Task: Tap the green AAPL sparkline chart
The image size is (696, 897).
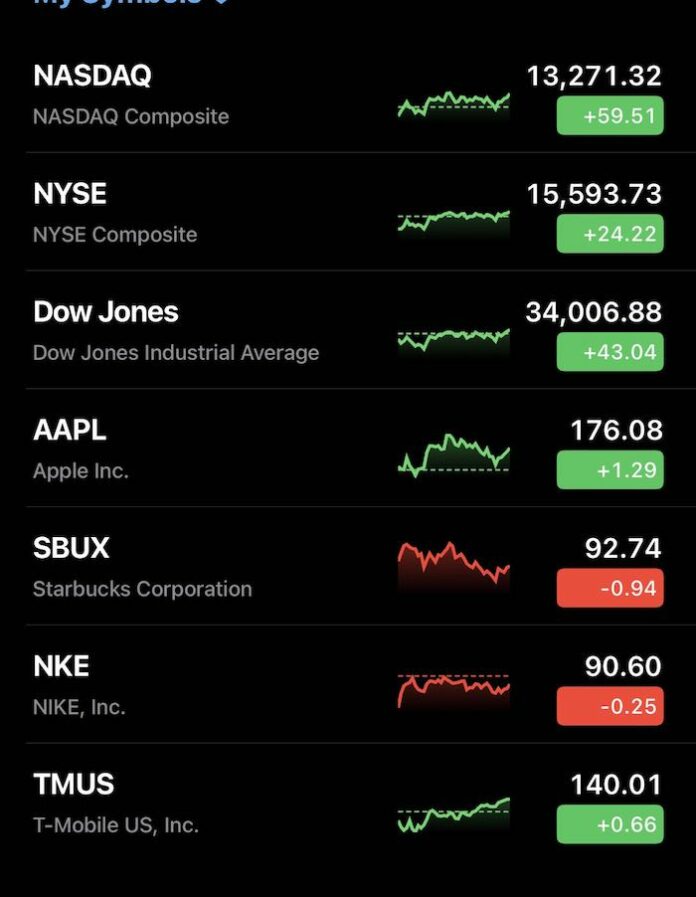Action: [x=453, y=454]
